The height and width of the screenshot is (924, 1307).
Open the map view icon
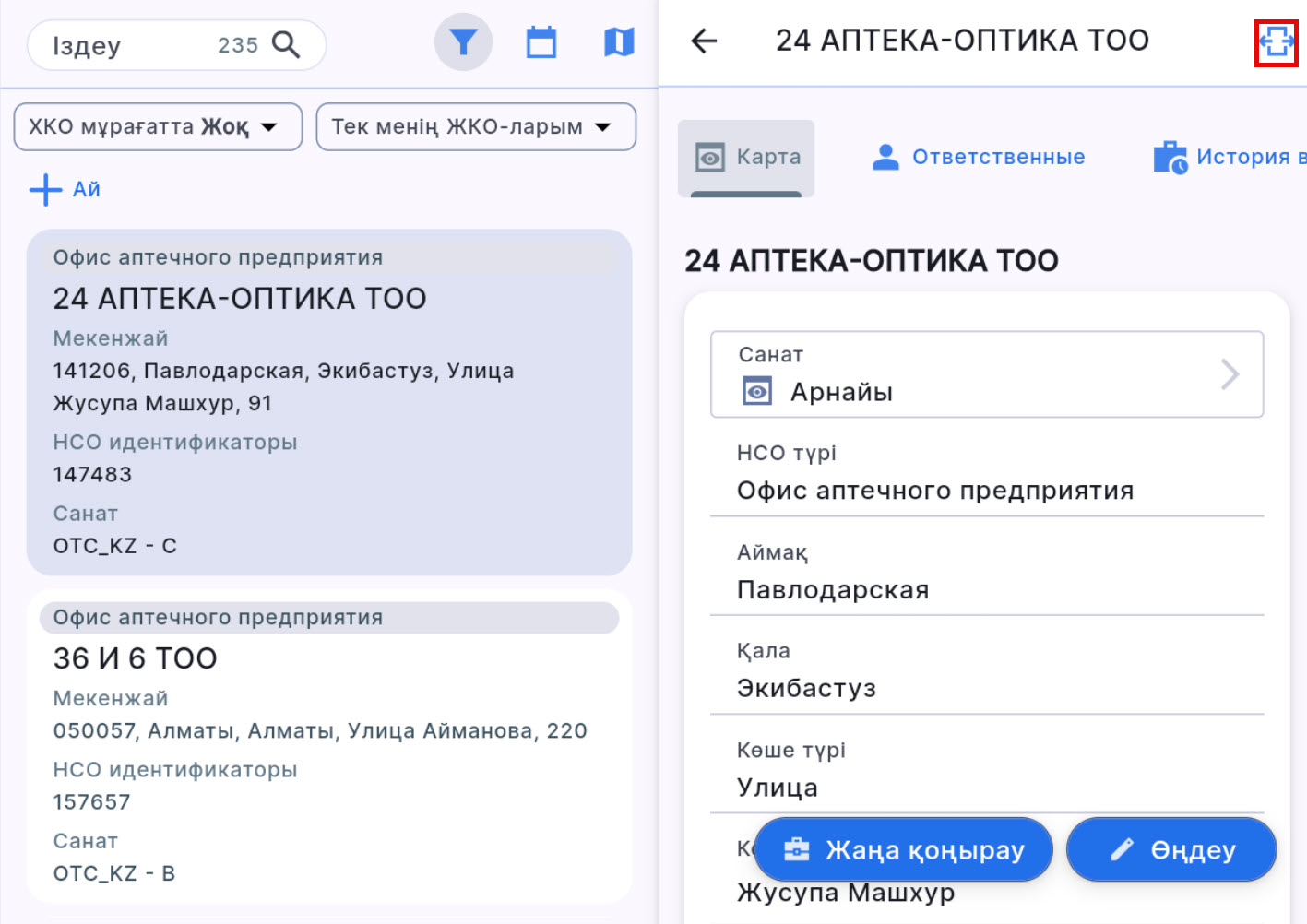619,42
